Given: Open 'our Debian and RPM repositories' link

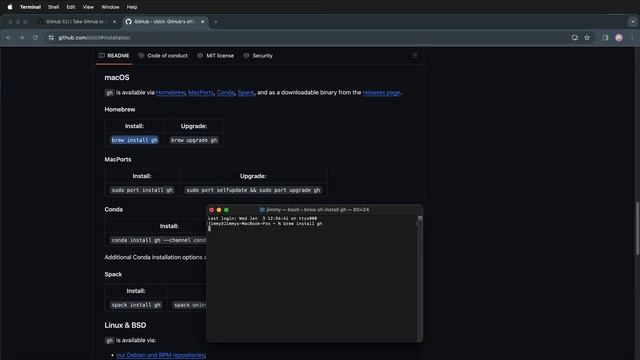Looking at the screenshot, I should click(x=161, y=355).
